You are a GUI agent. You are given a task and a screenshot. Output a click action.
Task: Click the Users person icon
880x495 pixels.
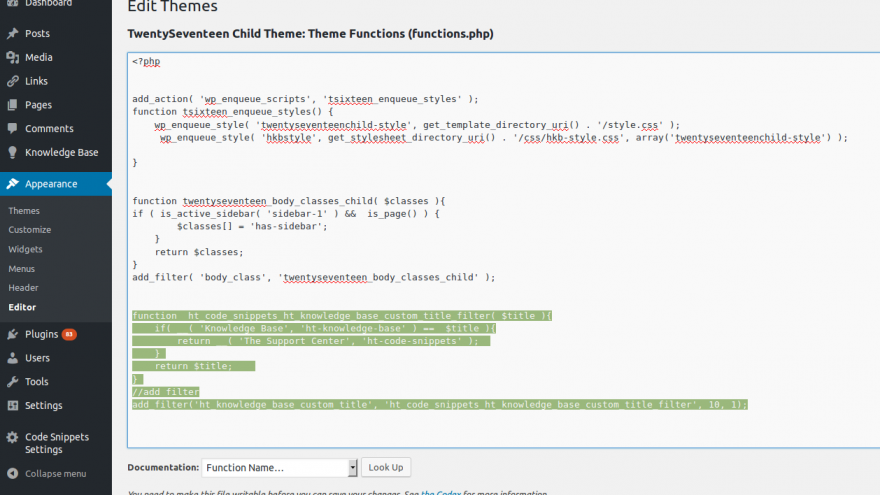pyautogui.click(x=12, y=358)
